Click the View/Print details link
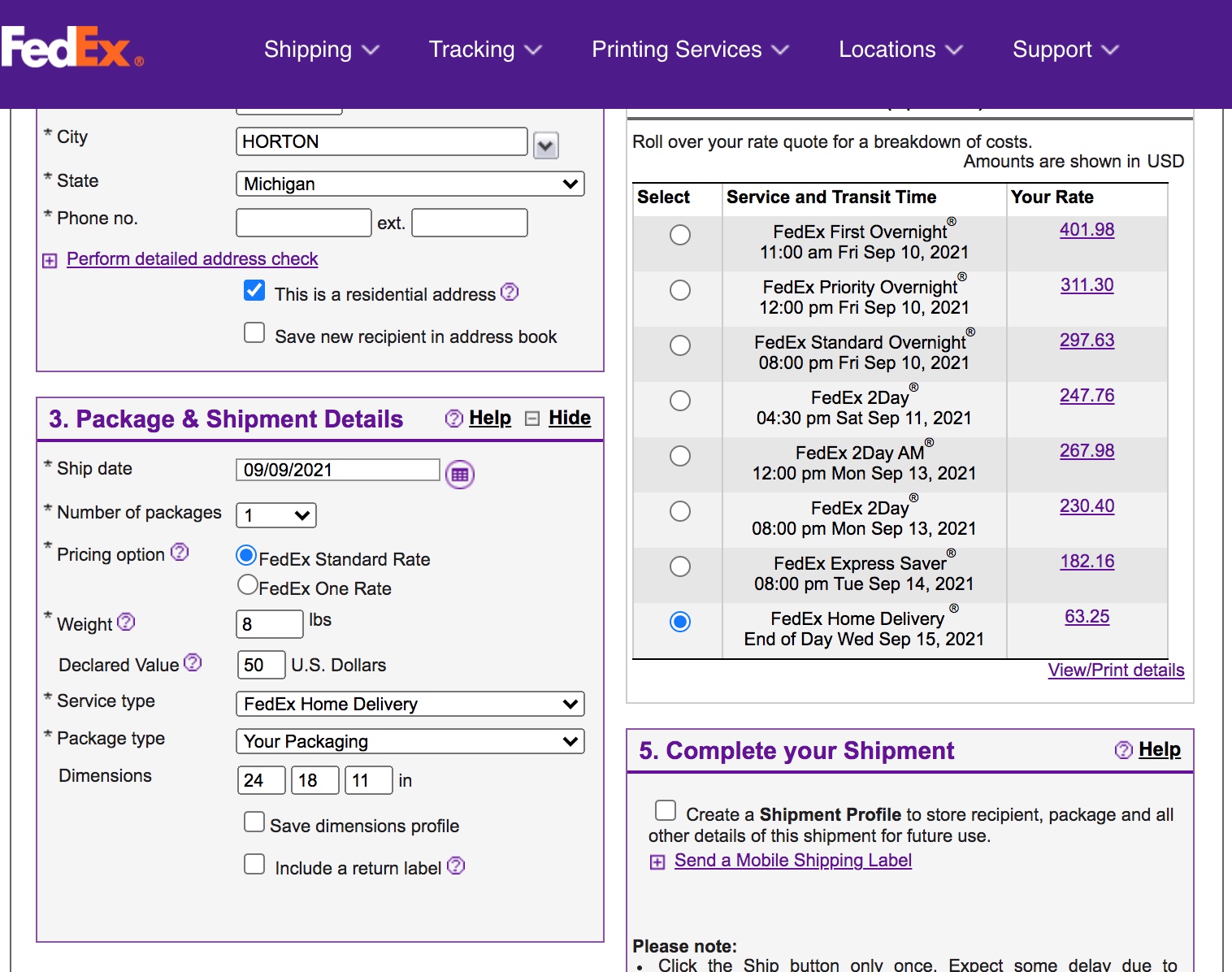This screenshot has width=1232, height=972. (x=1115, y=670)
